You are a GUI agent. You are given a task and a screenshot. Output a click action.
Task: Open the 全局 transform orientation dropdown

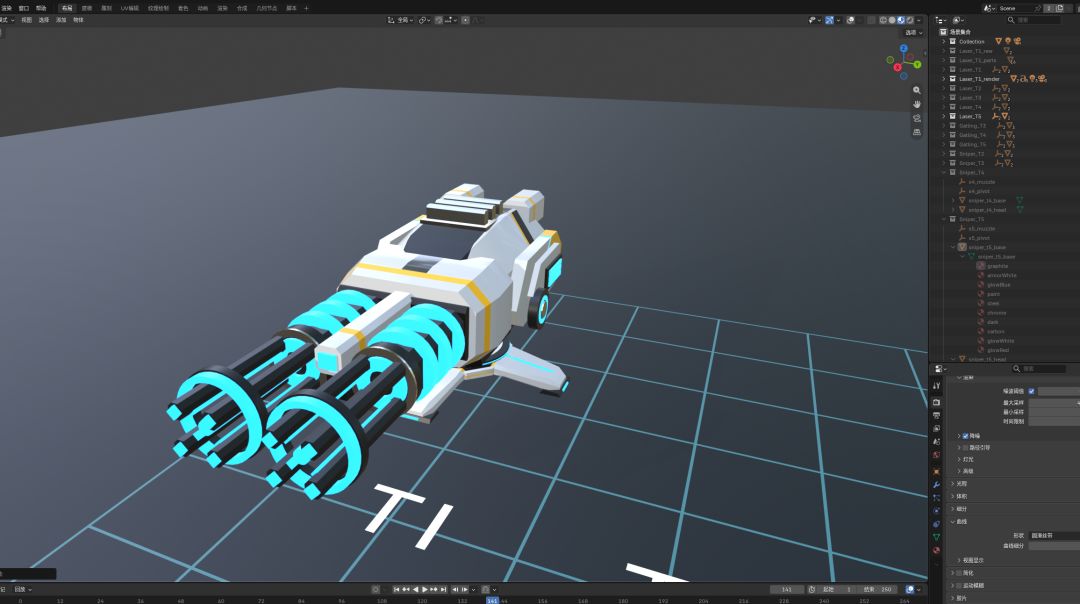402,20
